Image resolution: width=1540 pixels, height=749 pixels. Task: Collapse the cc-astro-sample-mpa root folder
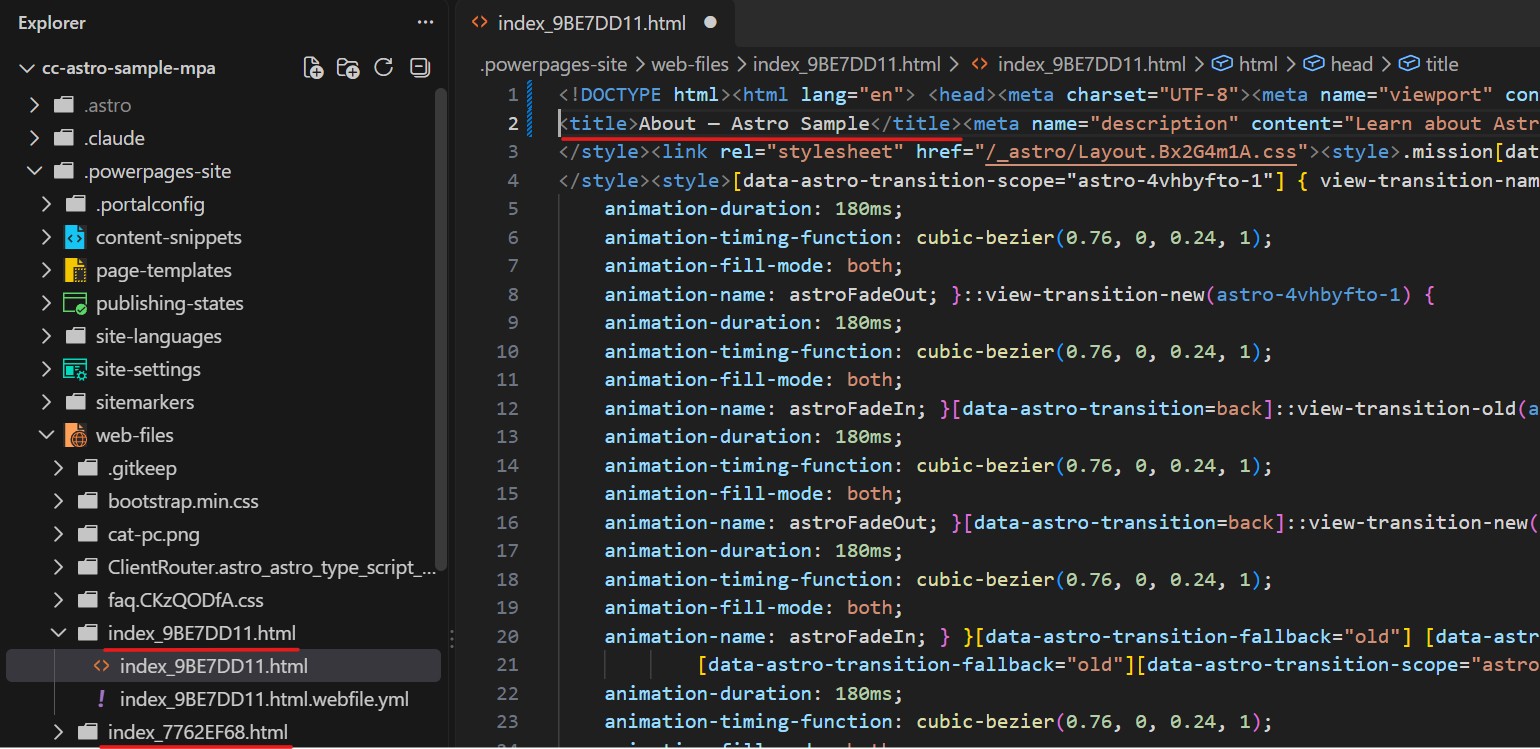[26, 68]
